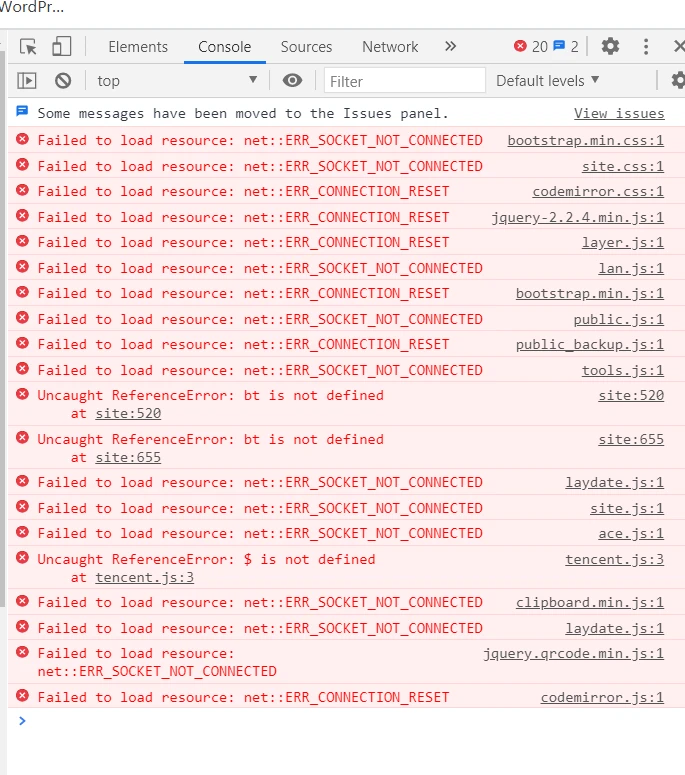
Task: Switch to the Elements tab
Action: click(x=138, y=47)
